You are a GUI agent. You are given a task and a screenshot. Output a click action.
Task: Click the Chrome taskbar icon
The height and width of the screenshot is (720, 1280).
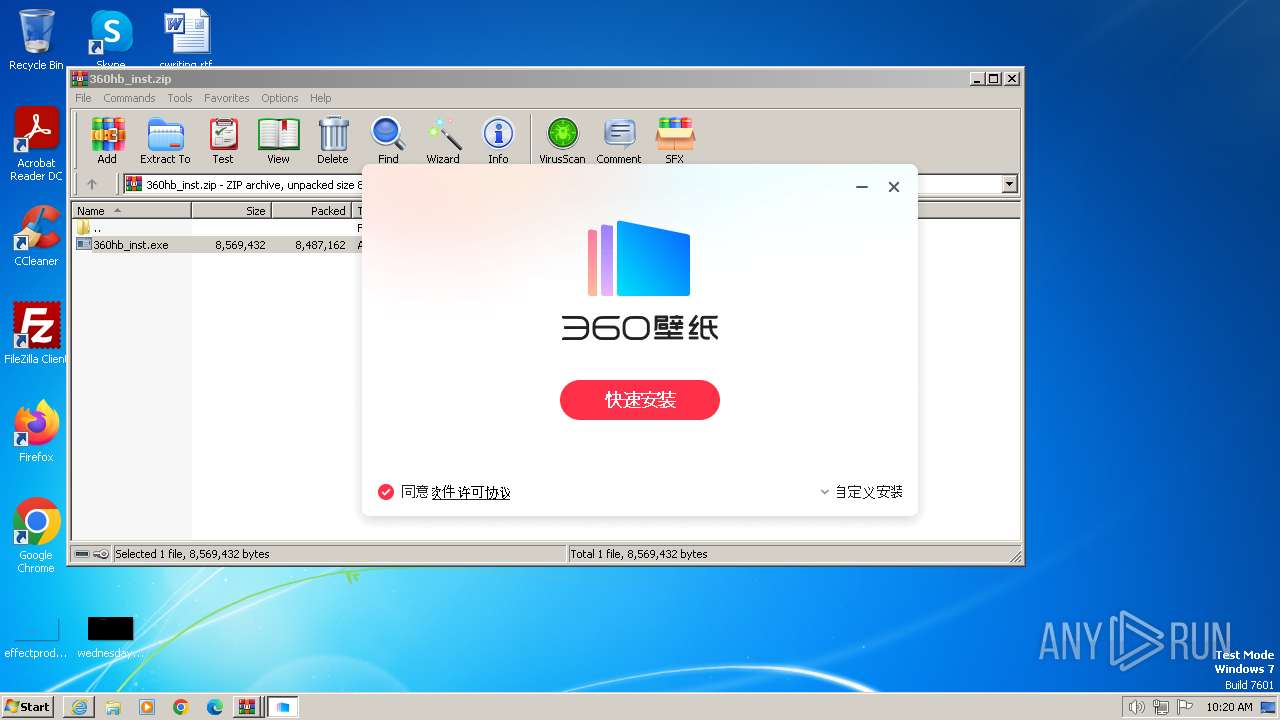(180, 707)
